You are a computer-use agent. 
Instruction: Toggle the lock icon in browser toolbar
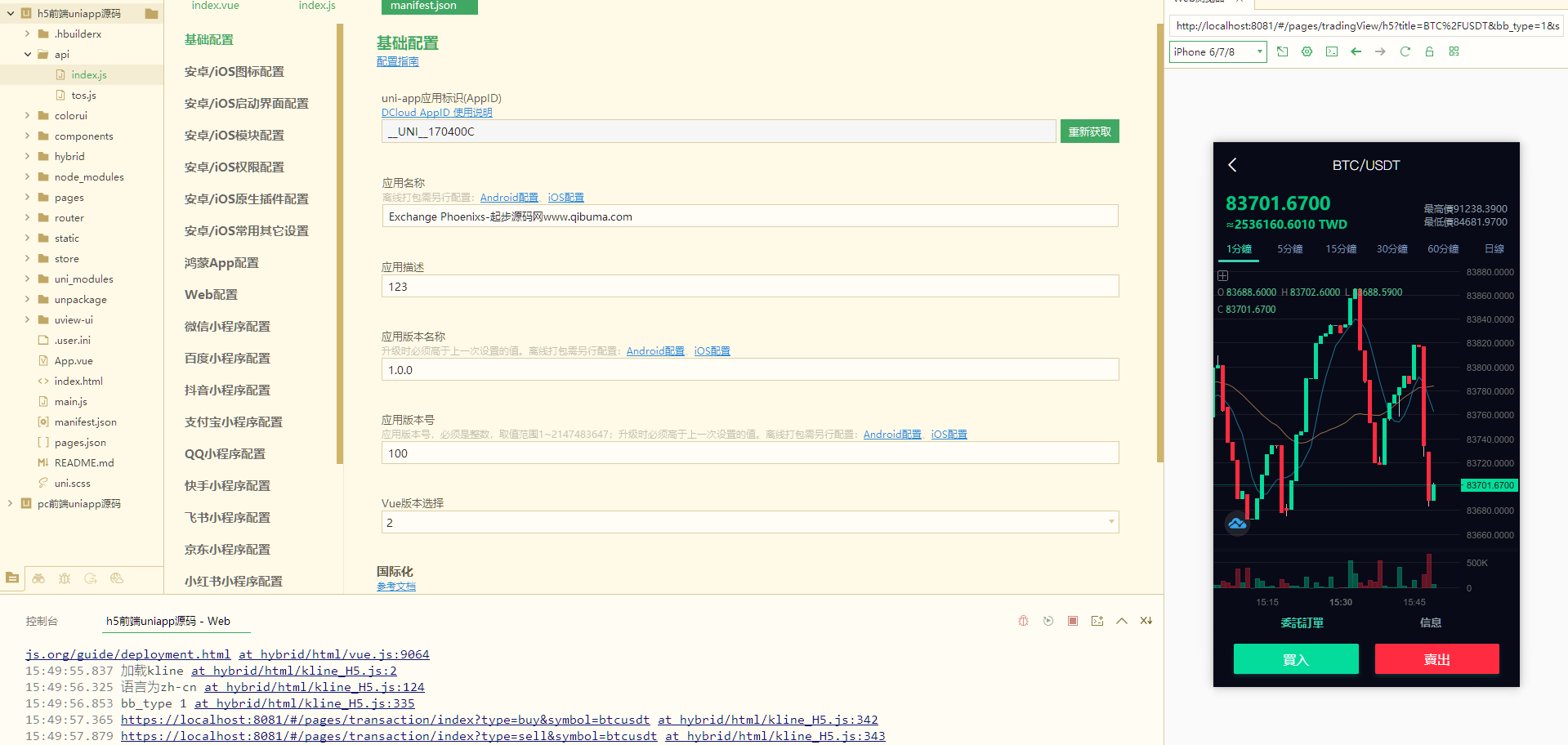tap(1429, 51)
